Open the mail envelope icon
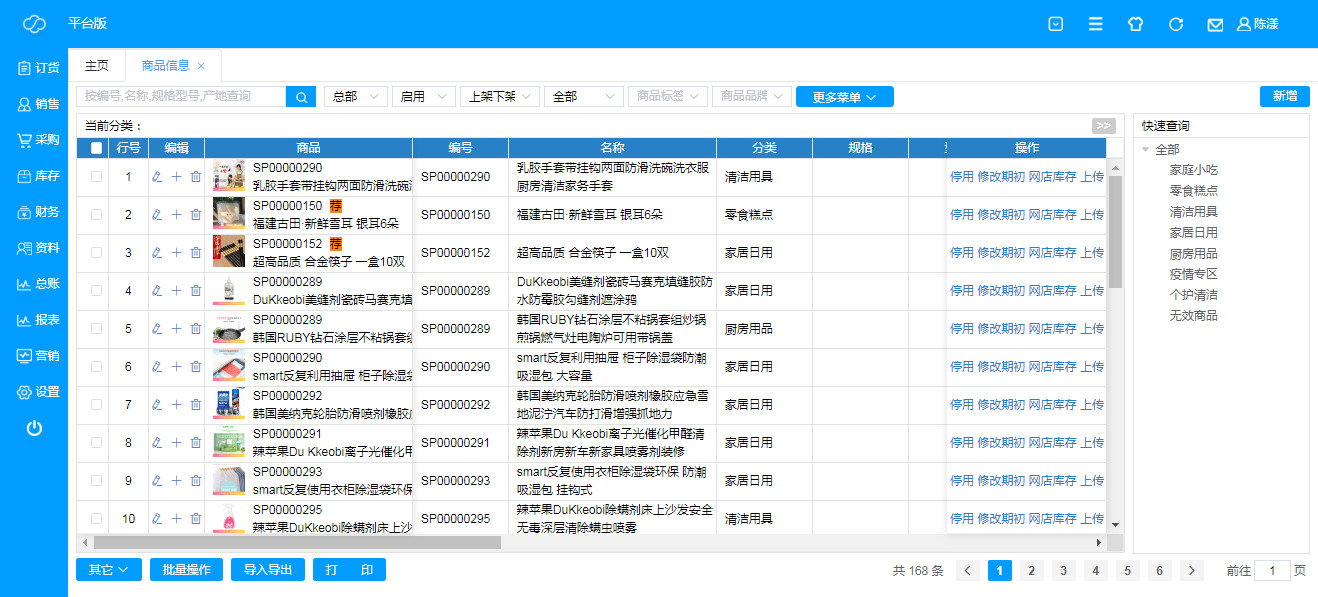Viewport: 1318px width, 597px height. pyautogui.click(x=1215, y=24)
